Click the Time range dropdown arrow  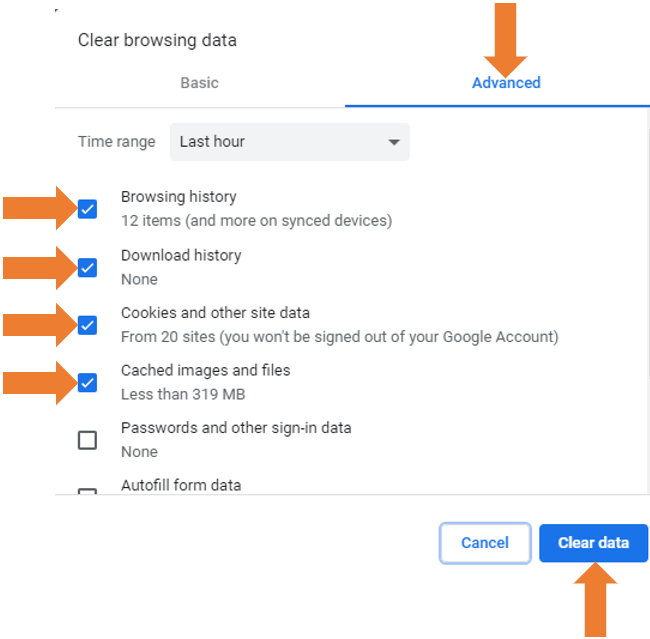(x=394, y=142)
